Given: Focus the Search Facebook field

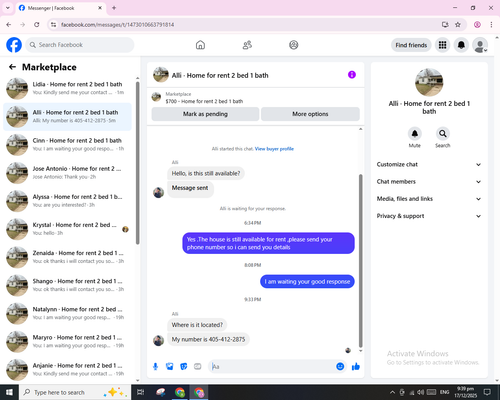Looking at the screenshot, I should coord(80,45).
